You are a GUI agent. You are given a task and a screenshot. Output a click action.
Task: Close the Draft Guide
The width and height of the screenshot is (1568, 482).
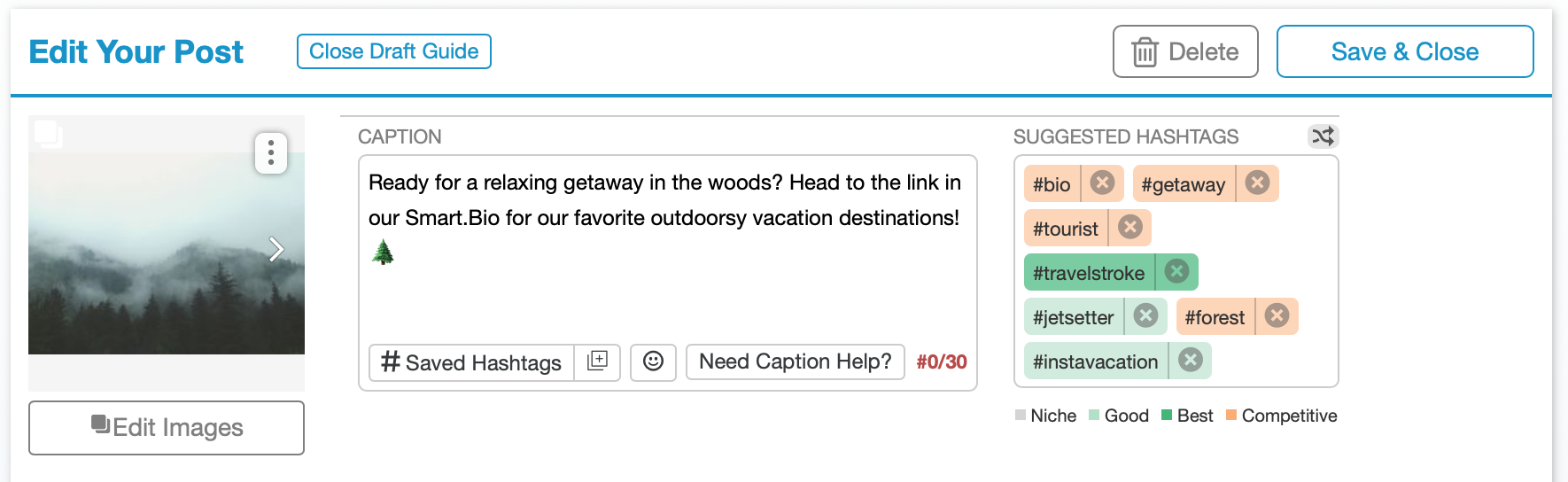pyautogui.click(x=394, y=51)
